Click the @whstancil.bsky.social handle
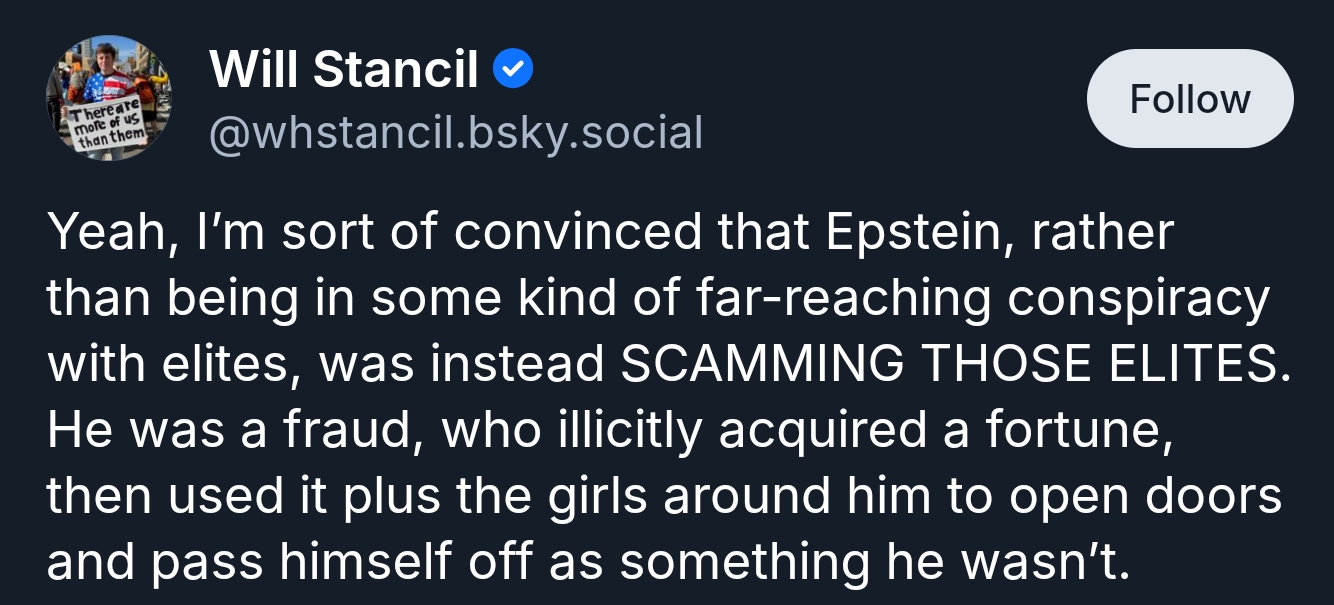This screenshot has height=605, width=1334. (455, 133)
